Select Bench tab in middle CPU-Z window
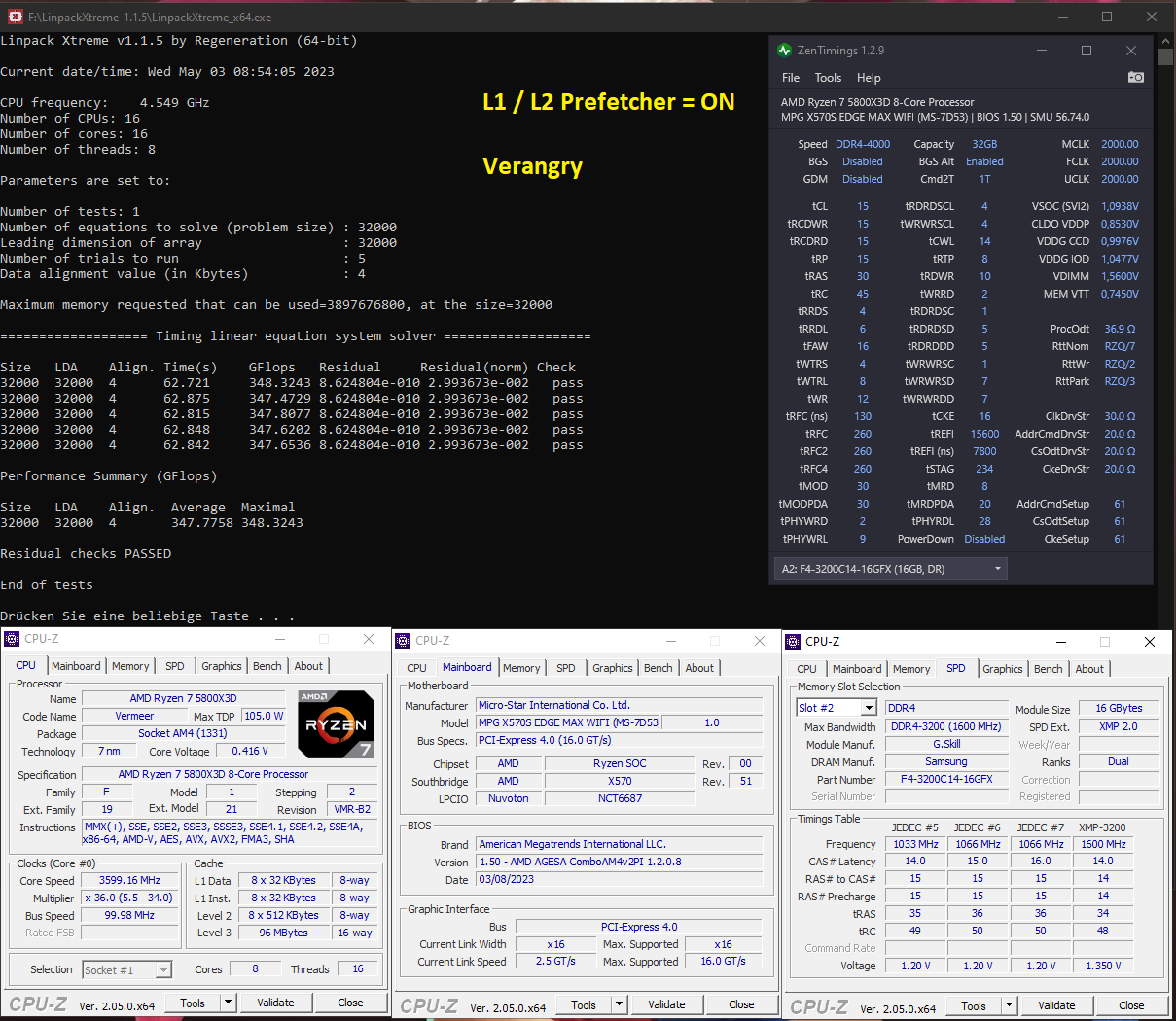 (x=659, y=668)
